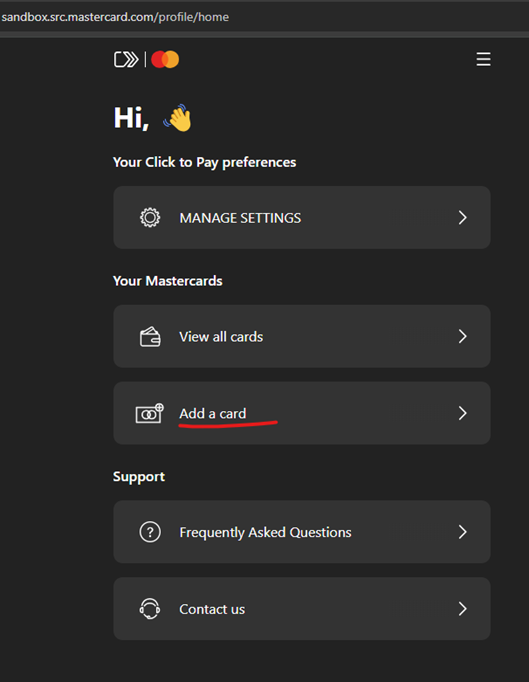Image resolution: width=529 pixels, height=682 pixels.
Task: Click the chevron on Contact us row
Action: tap(462, 608)
